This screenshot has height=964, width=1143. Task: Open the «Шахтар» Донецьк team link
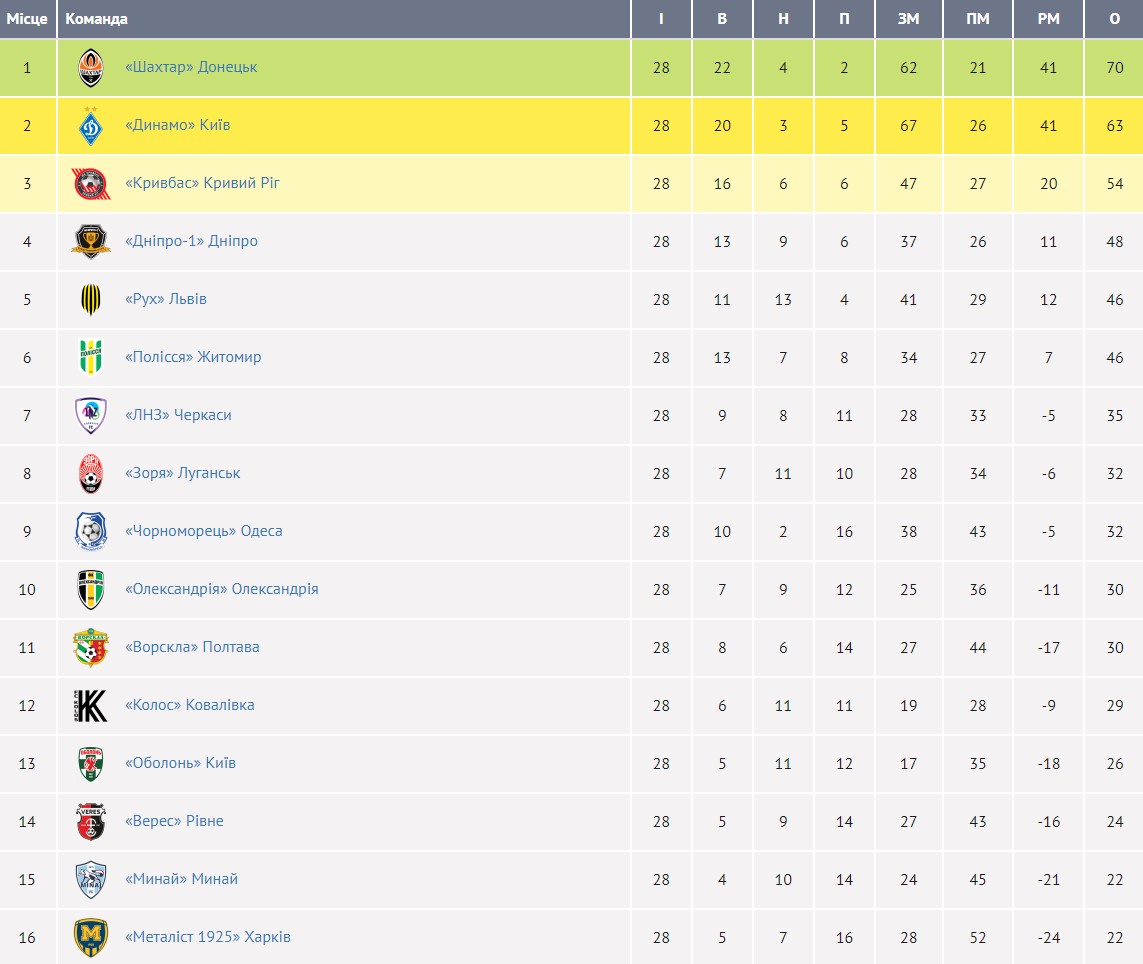(x=191, y=67)
